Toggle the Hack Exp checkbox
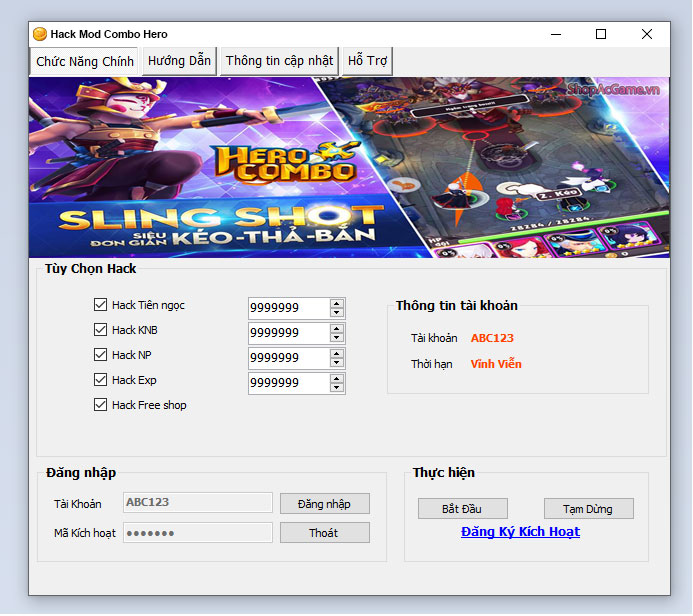This screenshot has width=693, height=616. pyautogui.click(x=100, y=380)
